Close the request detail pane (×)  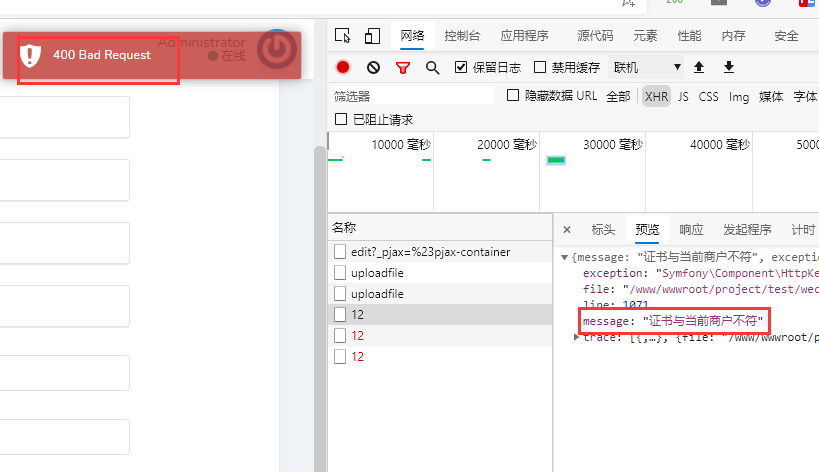point(567,230)
